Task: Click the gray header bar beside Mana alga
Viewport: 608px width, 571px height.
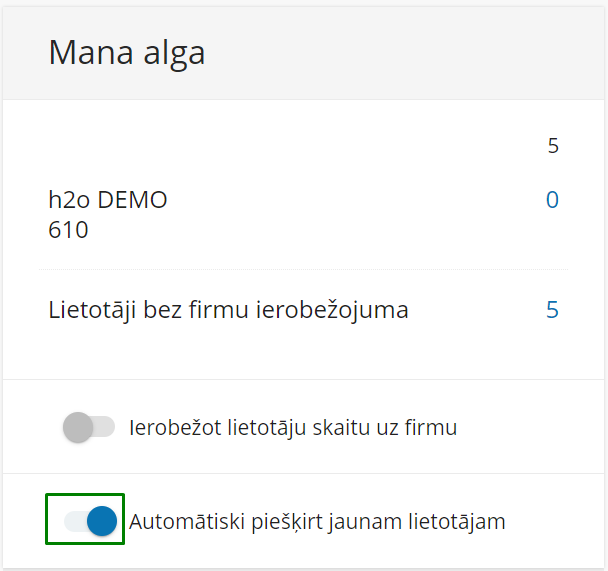Action: (x=403, y=53)
